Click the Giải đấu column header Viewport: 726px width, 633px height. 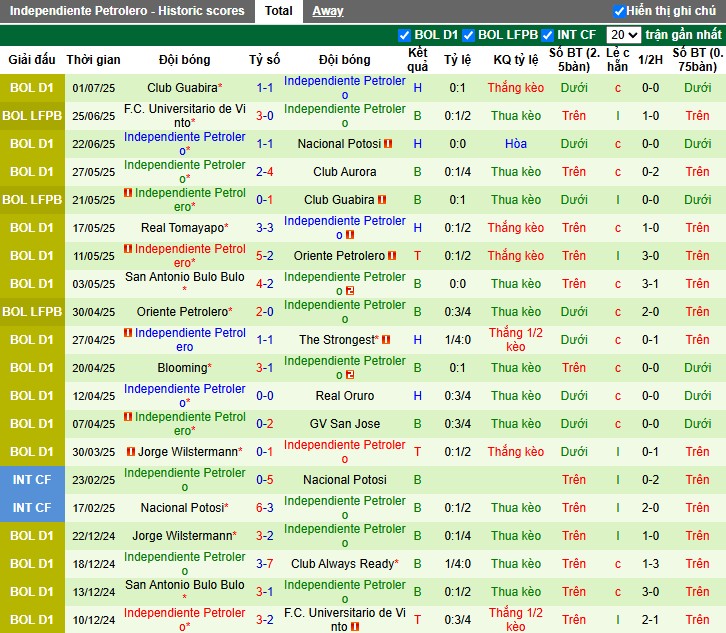(x=31, y=60)
